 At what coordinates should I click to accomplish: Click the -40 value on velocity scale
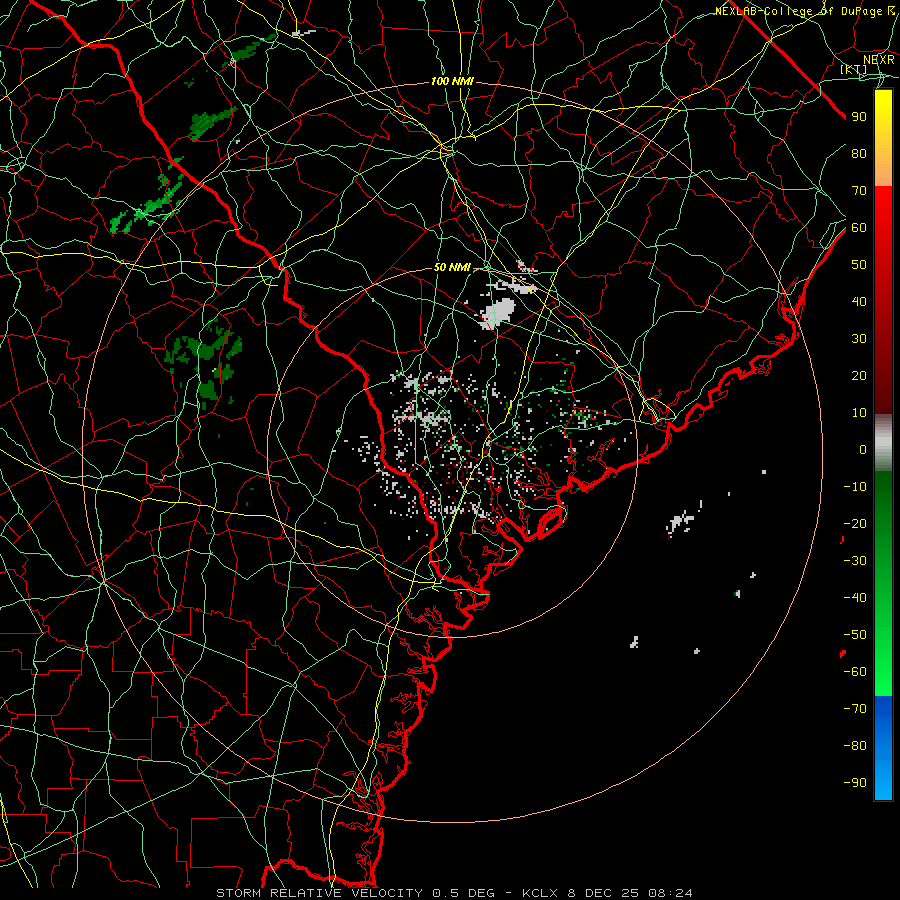(x=855, y=598)
